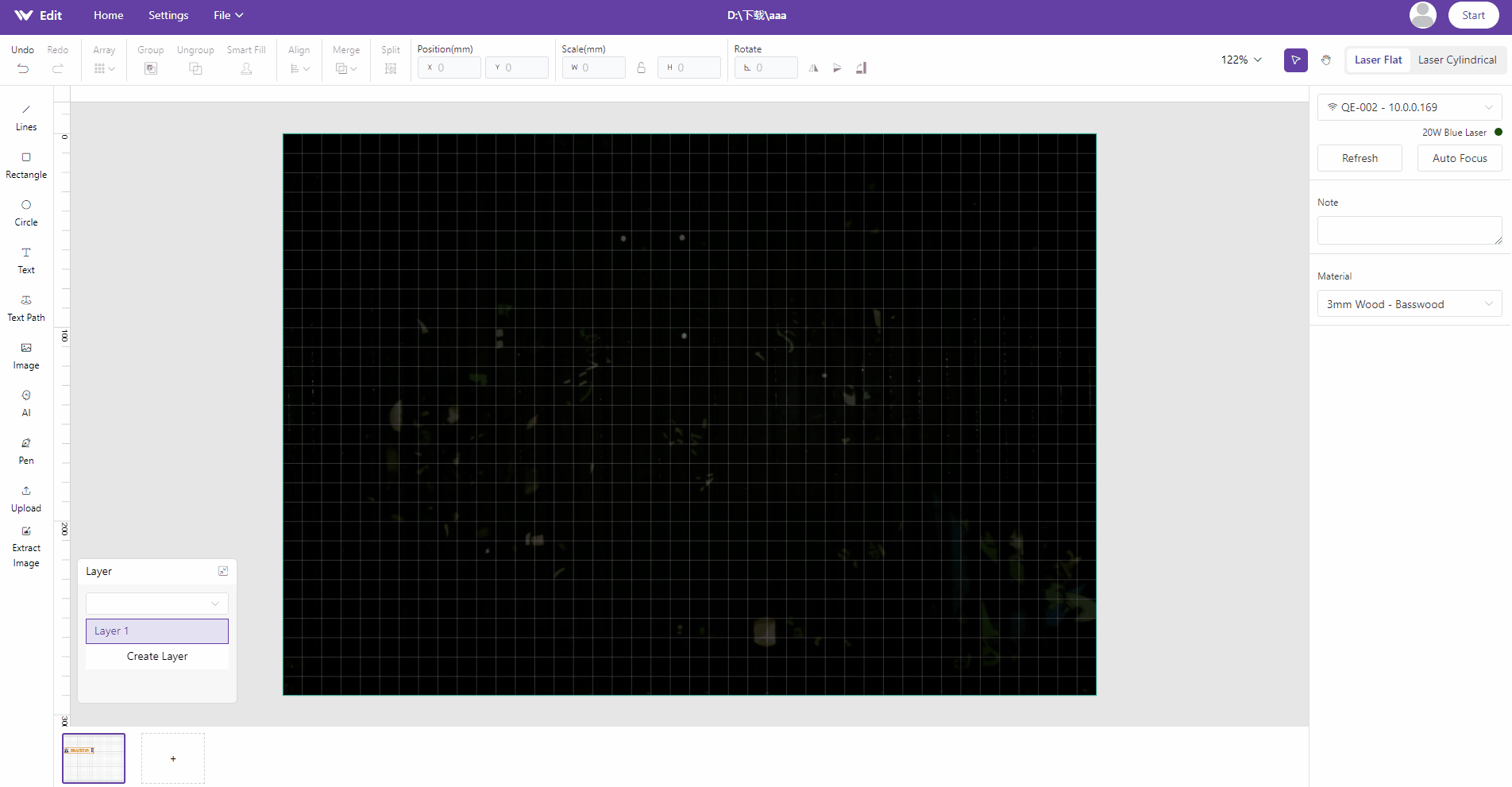The width and height of the screenshot is (1512, 787).
Task: Select the Text Path tool
Action: point(26,308)
